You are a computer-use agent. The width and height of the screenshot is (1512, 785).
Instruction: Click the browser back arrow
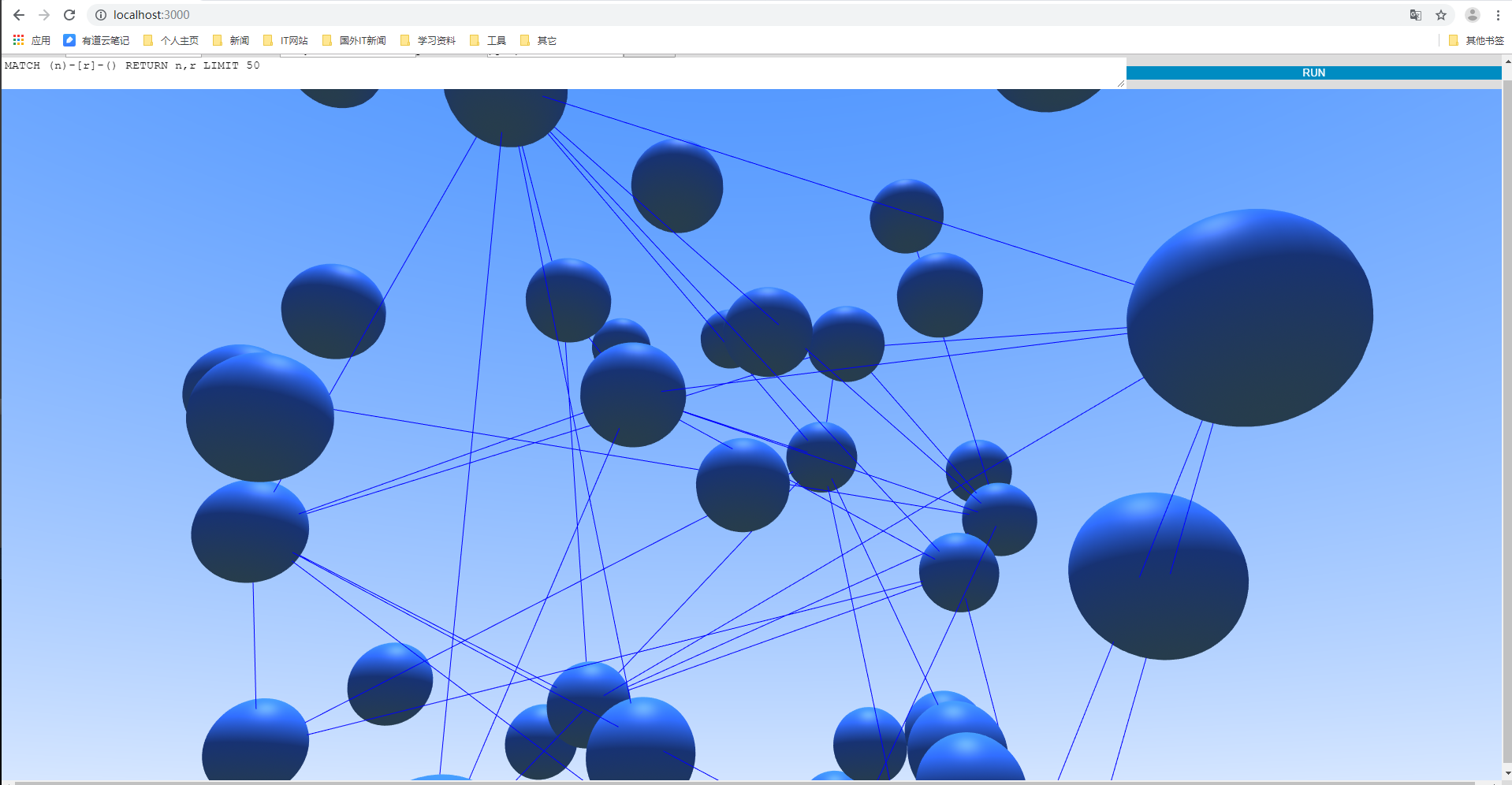(19, 15)
